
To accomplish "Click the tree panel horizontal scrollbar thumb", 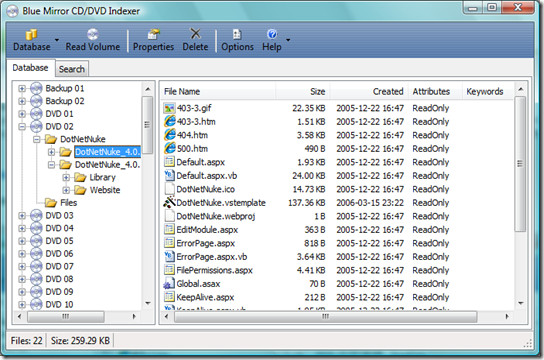I will 66,316.
